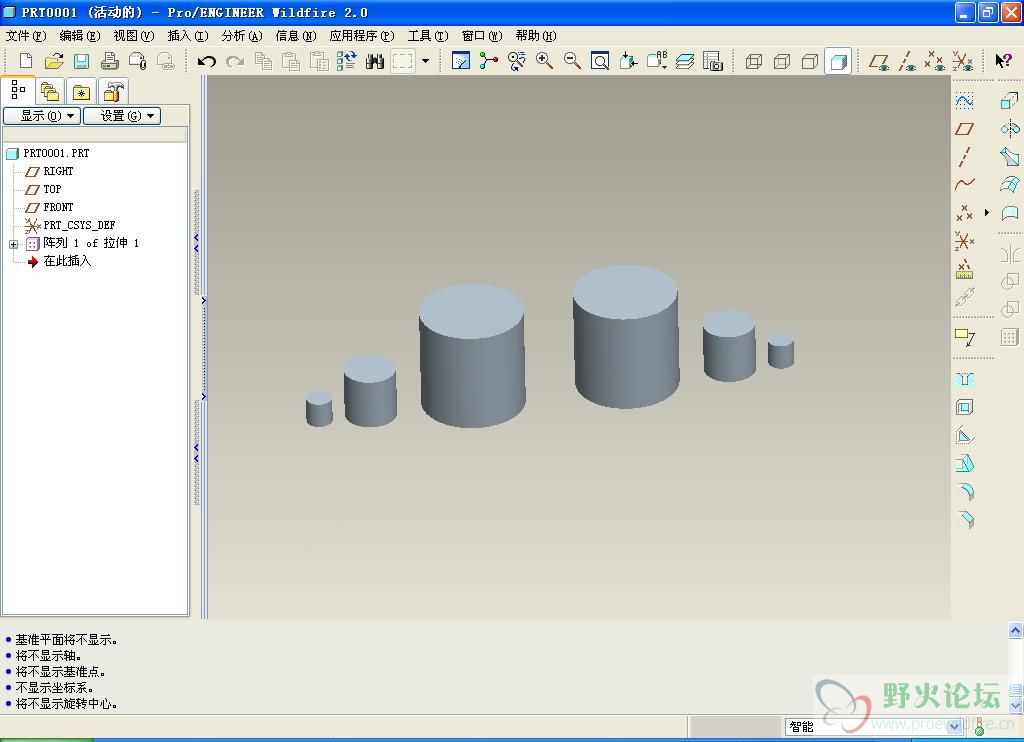Open the 编辑(E) menu
The width and height of the screenshot is (1024, 742).
[80, 36]
